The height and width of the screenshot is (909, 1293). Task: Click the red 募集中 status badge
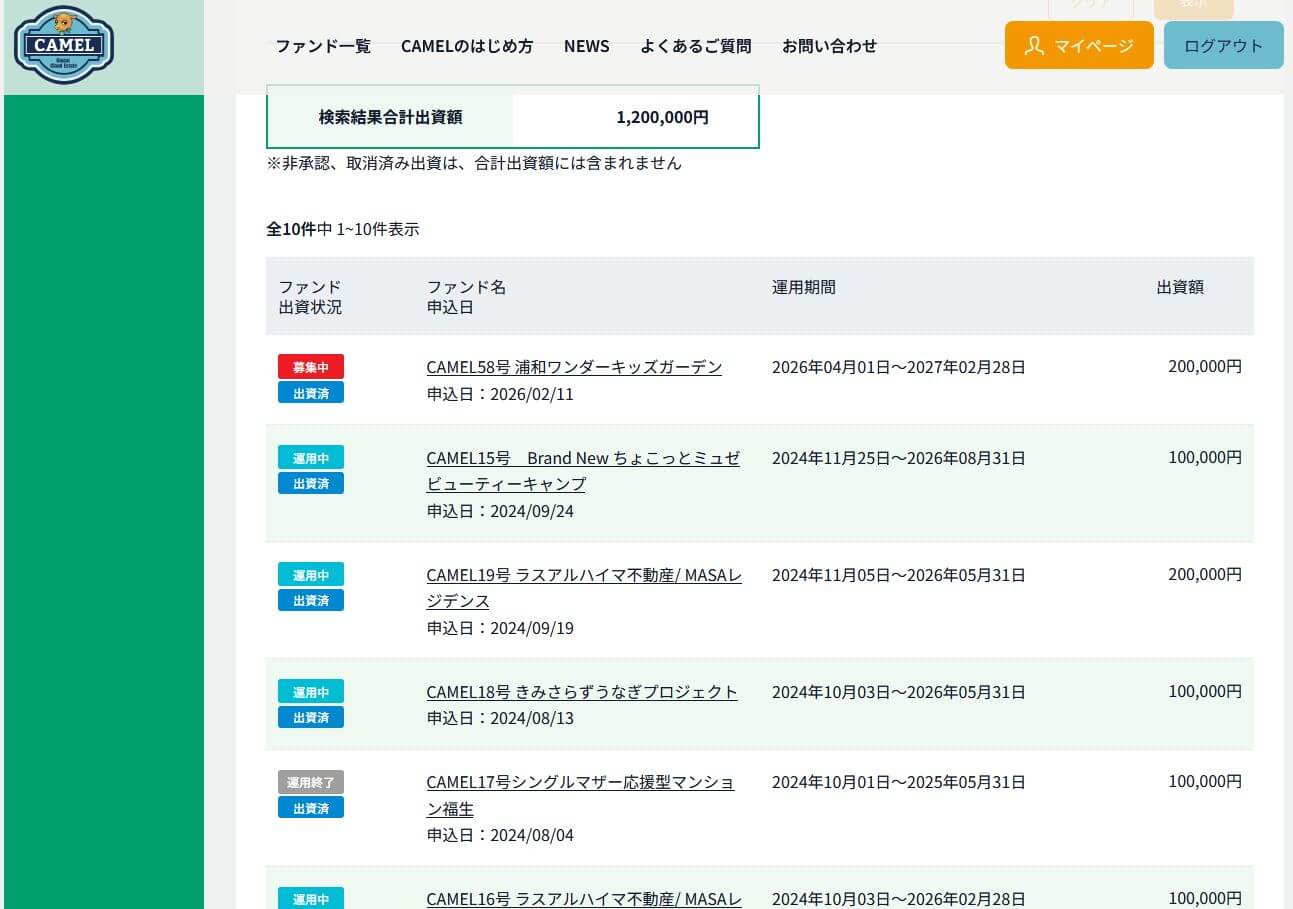pos(310,367)
